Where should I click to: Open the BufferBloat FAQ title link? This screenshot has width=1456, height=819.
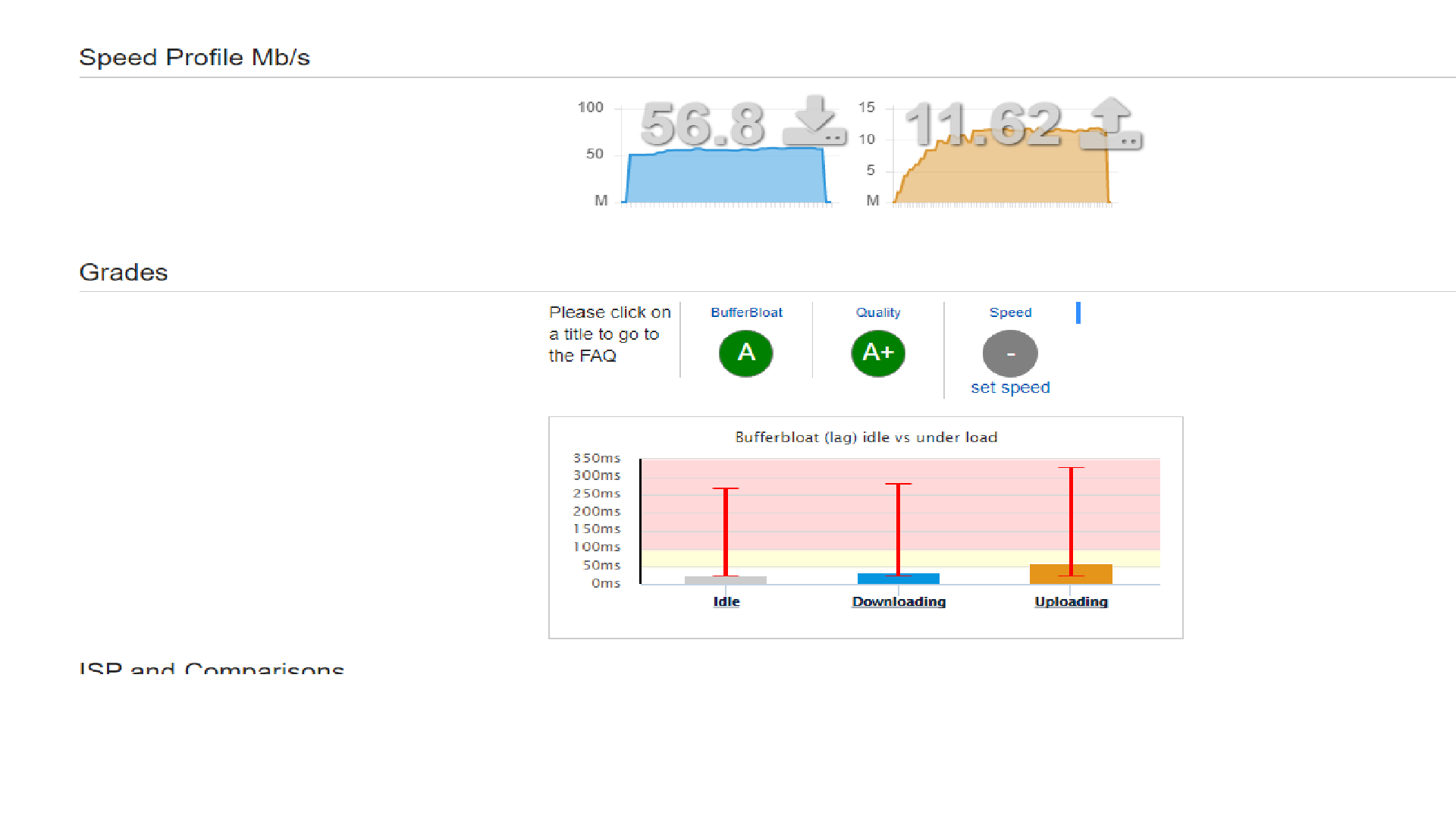pos(746,312)
